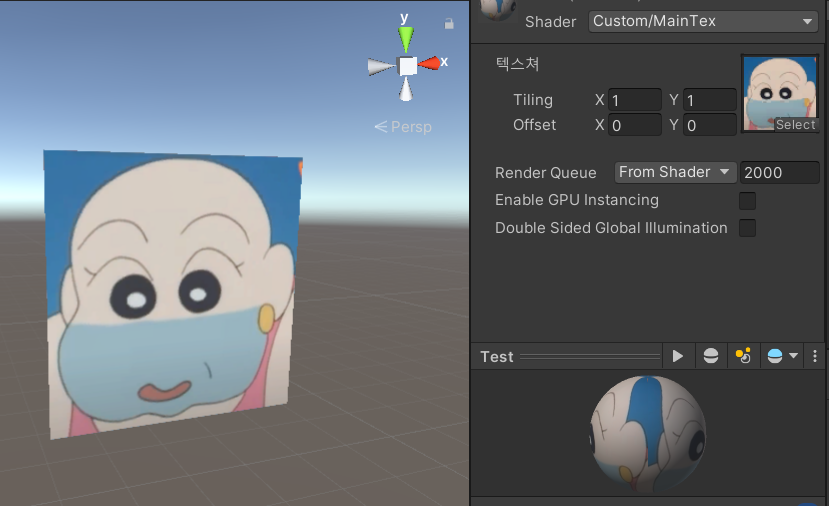Click the Offset X input field

click(x=634, y=125)
